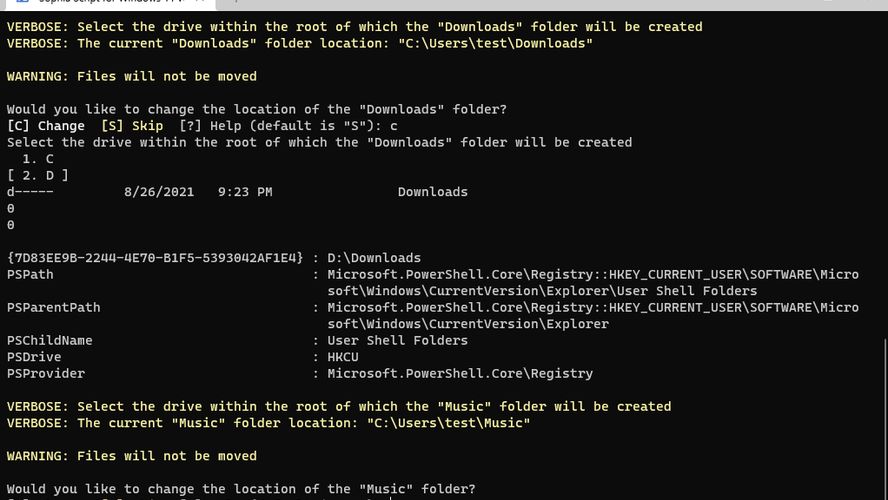Image resolution: width=888 pixels, height=500 pixels.
Task: Click the "[?] Help" prompt option
Action: [202, 126]
